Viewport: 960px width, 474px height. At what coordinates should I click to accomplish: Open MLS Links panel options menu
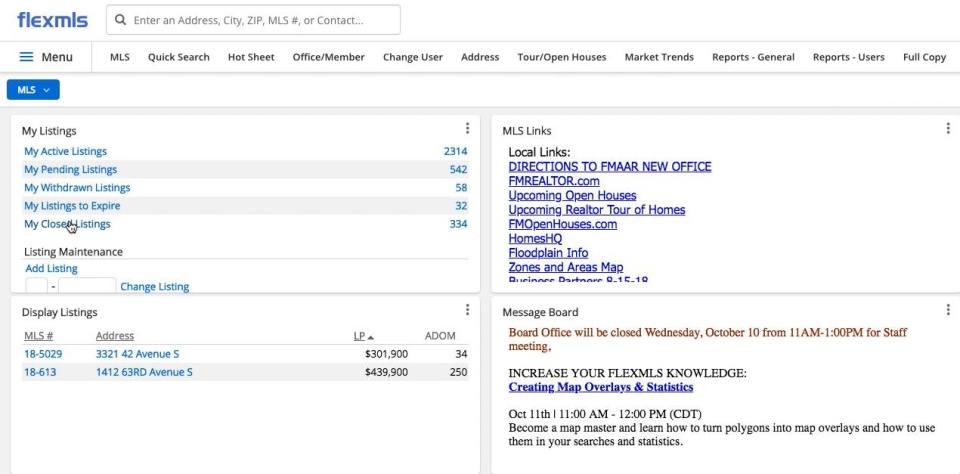coord(948,129)
